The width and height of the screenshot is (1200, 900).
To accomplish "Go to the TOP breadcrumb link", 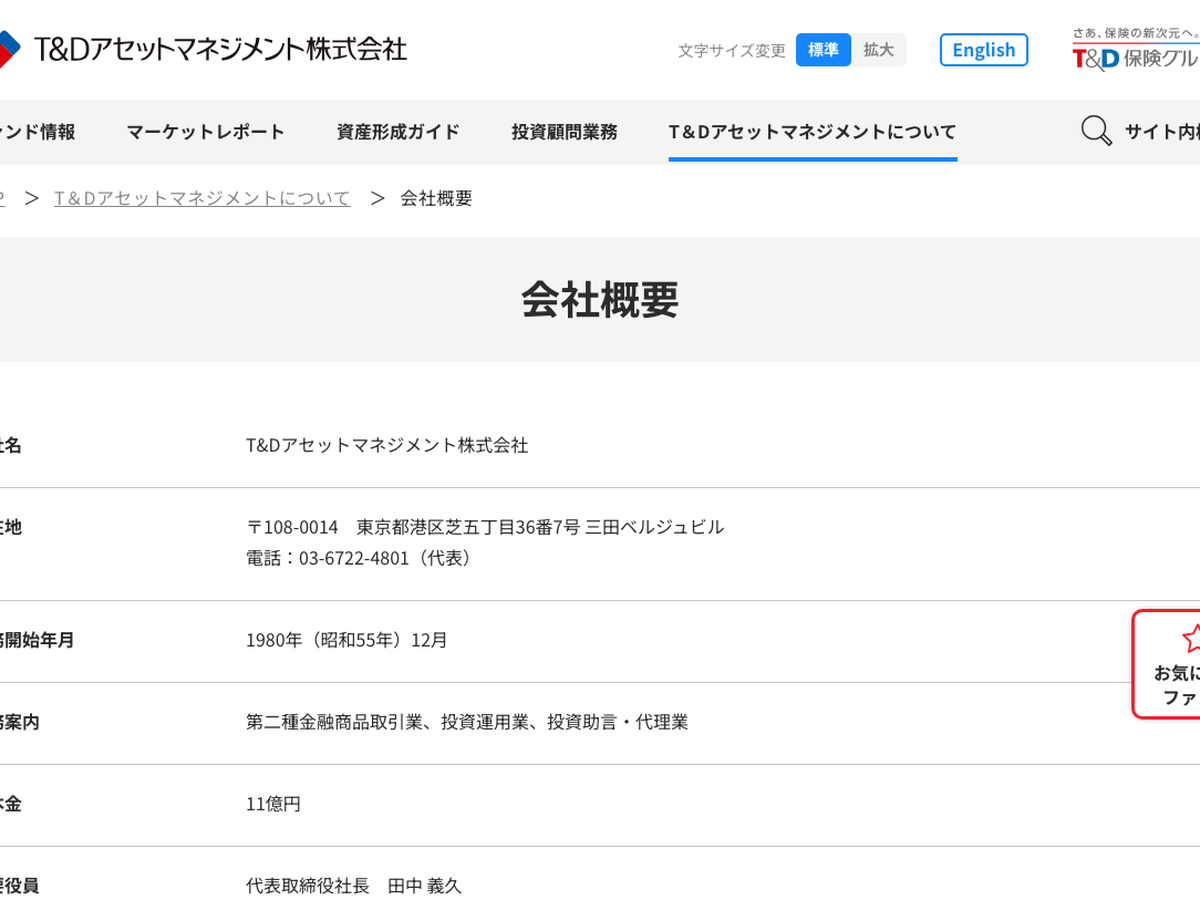I will [x=2, y=198].
